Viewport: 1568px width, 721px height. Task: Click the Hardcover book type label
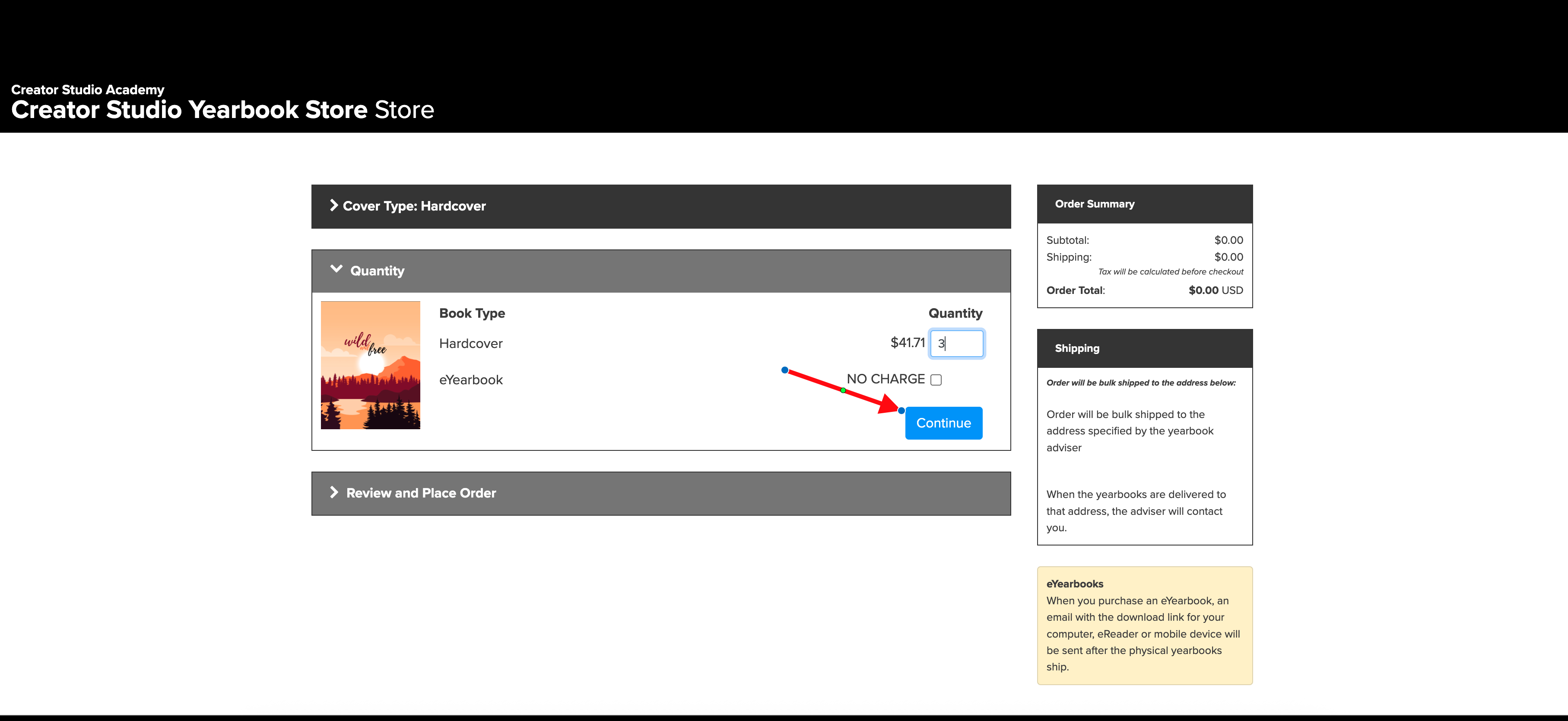(x=470, y=344)
